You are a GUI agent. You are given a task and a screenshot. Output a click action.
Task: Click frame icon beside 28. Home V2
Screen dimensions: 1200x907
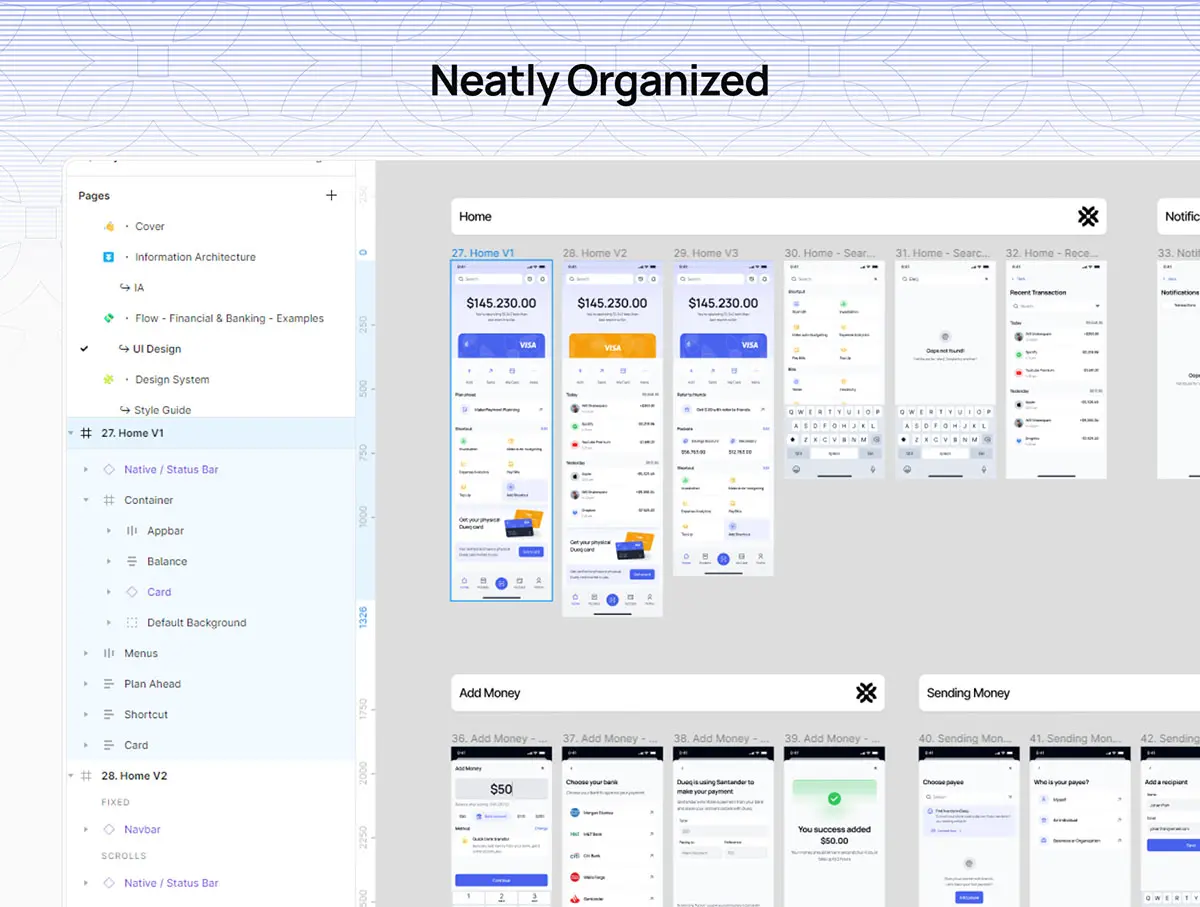click(86, 776)
